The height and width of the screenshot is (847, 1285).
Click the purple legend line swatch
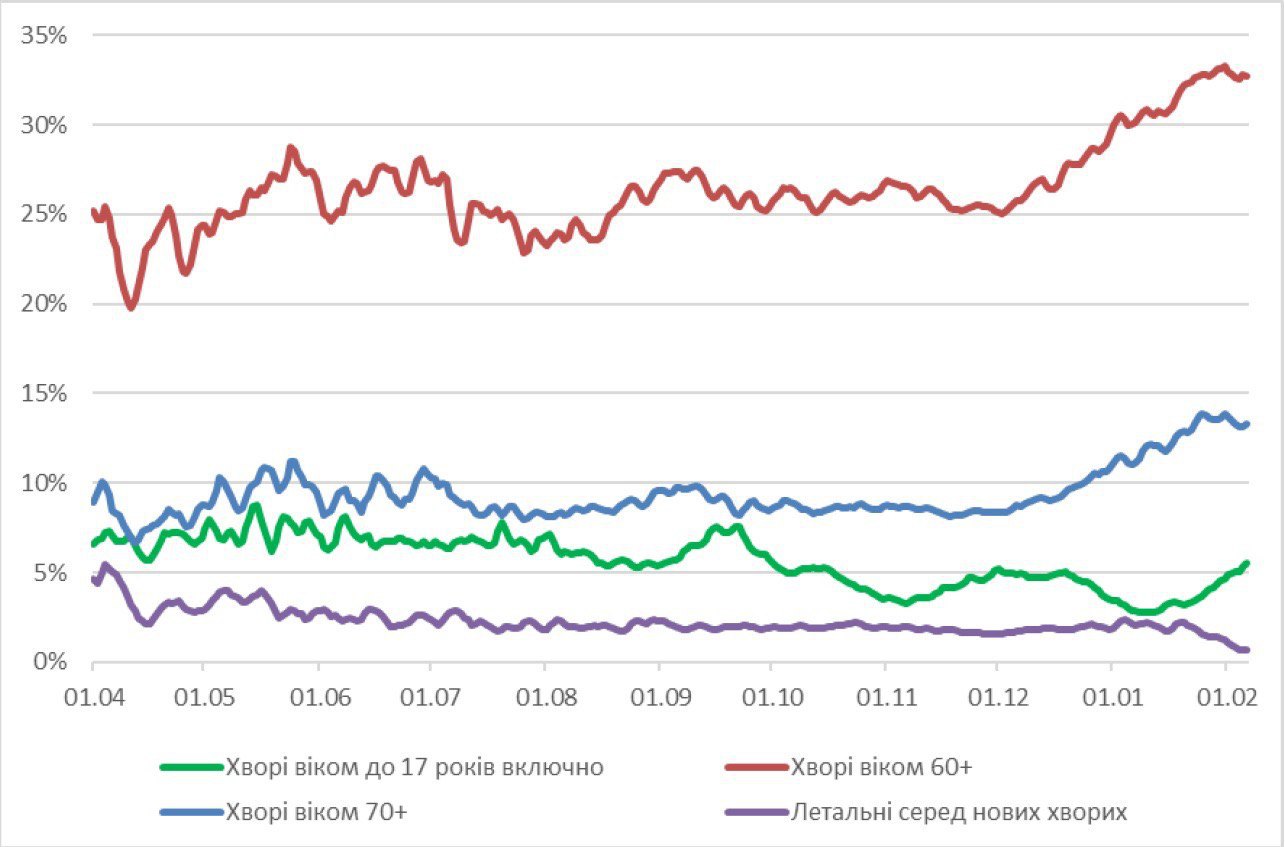[754, 812]
